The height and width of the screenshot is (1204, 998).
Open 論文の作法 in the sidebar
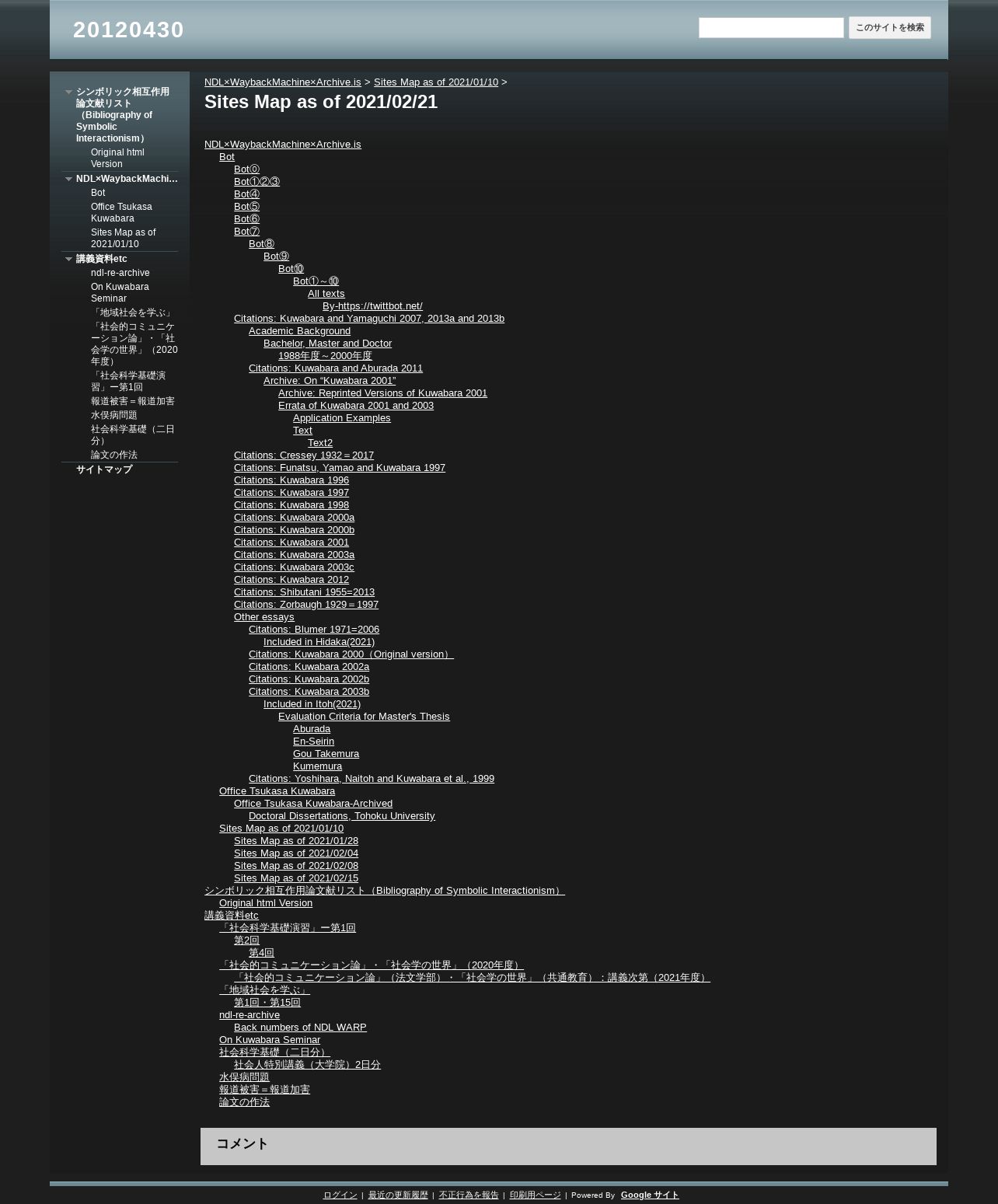[113, 455]
